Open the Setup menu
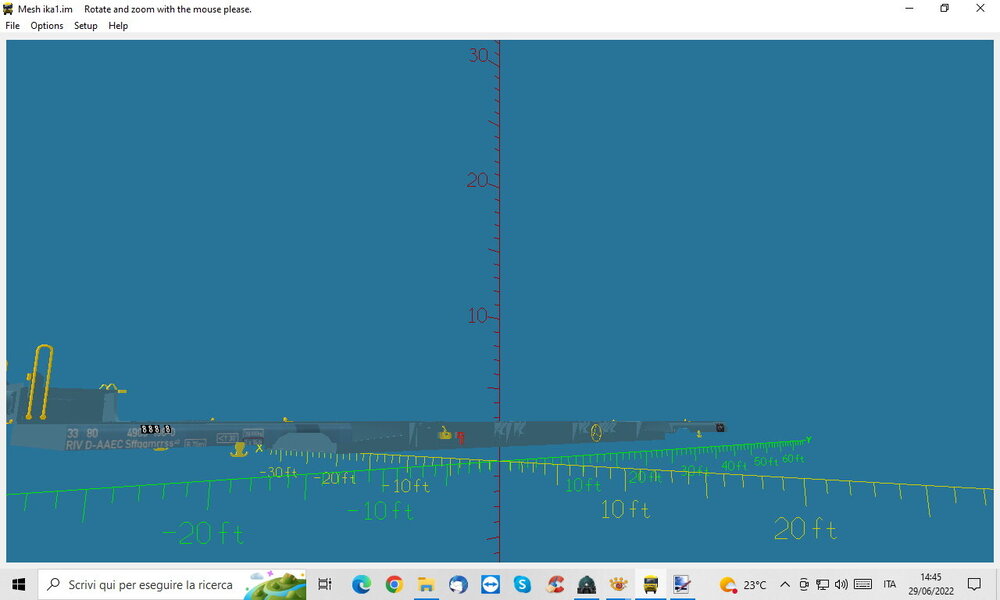1000x600 pixels. (85, 26)
